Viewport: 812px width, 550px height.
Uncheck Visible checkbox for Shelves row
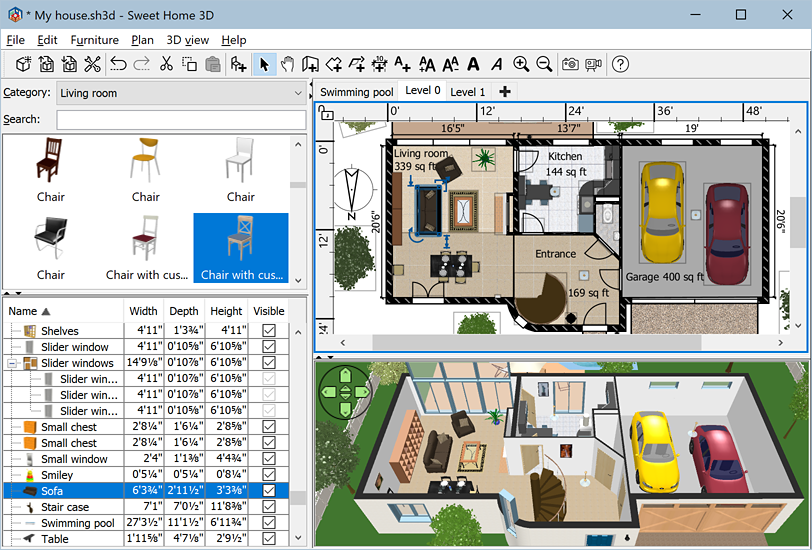tap(268, 331)
